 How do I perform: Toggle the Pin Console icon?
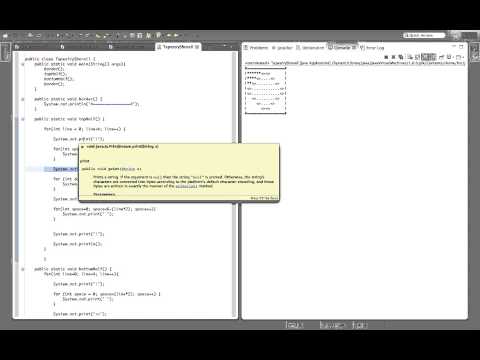pos(442,57)
